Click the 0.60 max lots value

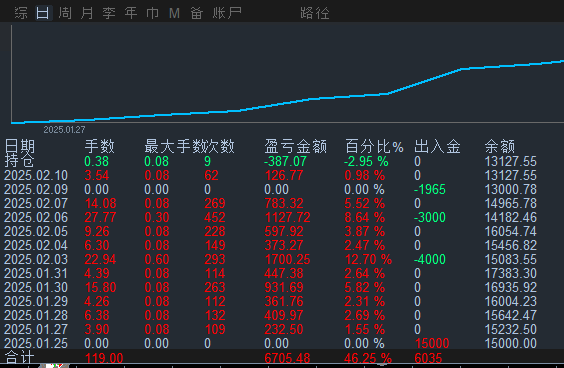point(156,260)
